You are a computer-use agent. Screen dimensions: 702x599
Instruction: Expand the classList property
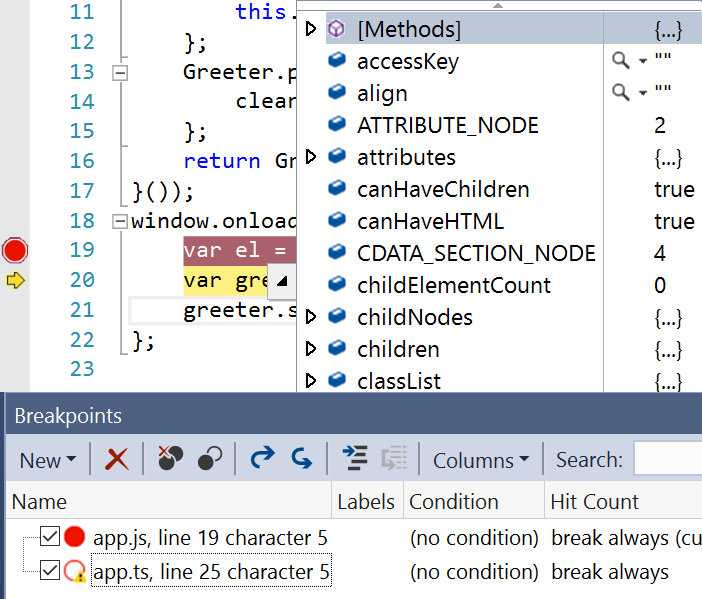click(x=311, y=381)
